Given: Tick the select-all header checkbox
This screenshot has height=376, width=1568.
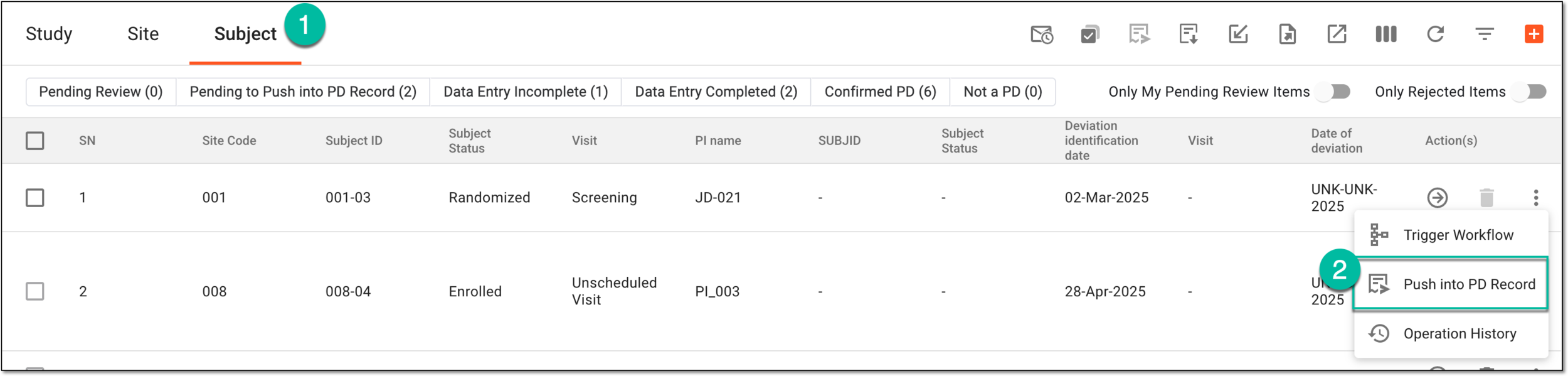Looking at the screenshot, I should (x=35, y=141).
